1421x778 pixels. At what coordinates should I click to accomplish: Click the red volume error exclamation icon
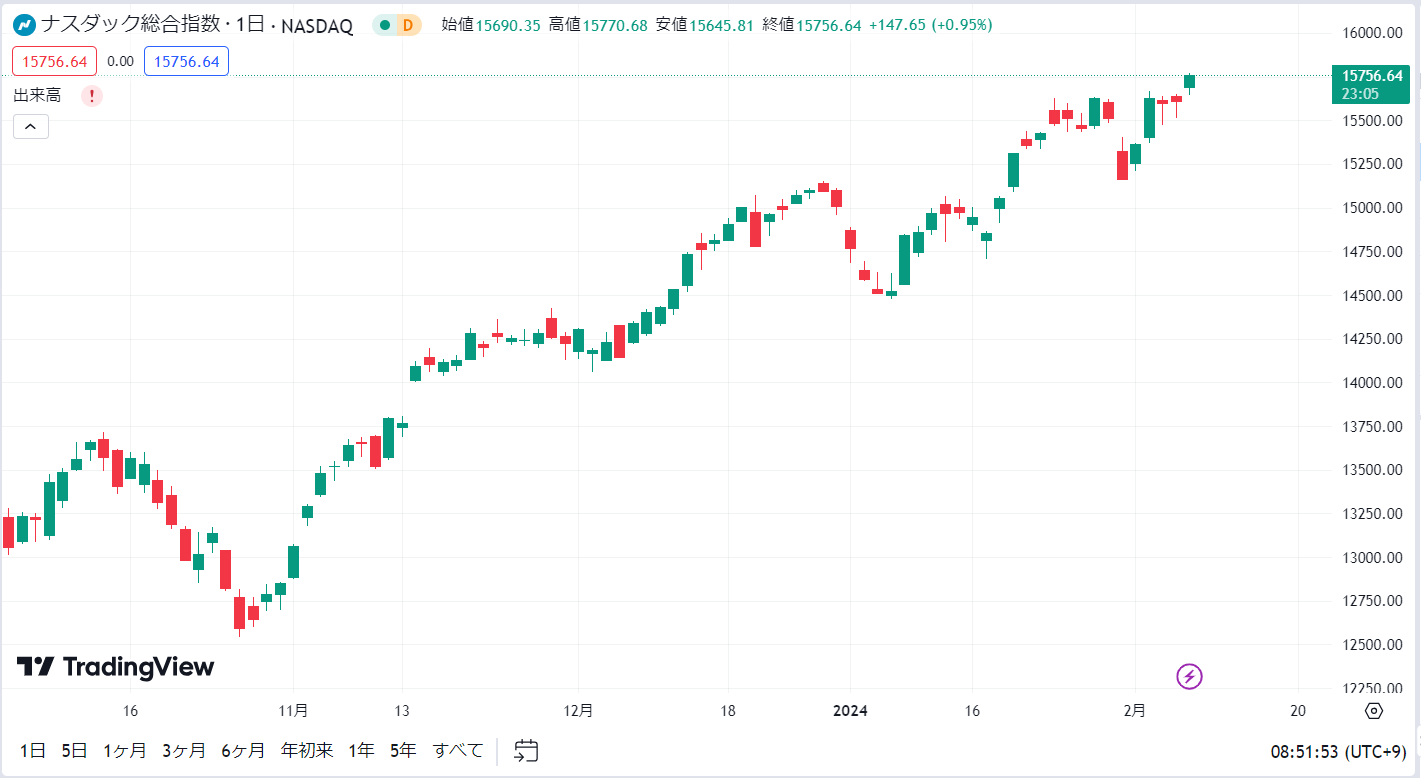(92, 96)
